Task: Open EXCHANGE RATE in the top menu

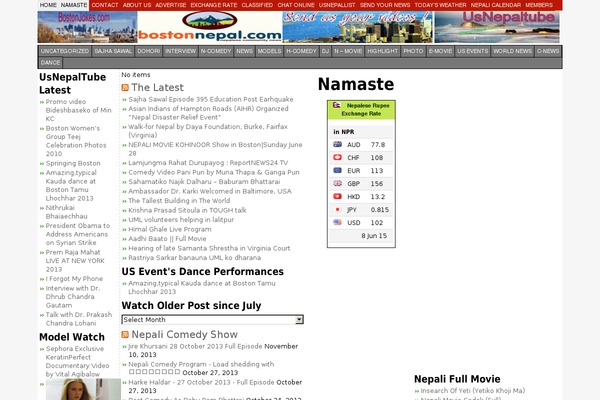Action: pyautogui.click(x=214, y=5)
